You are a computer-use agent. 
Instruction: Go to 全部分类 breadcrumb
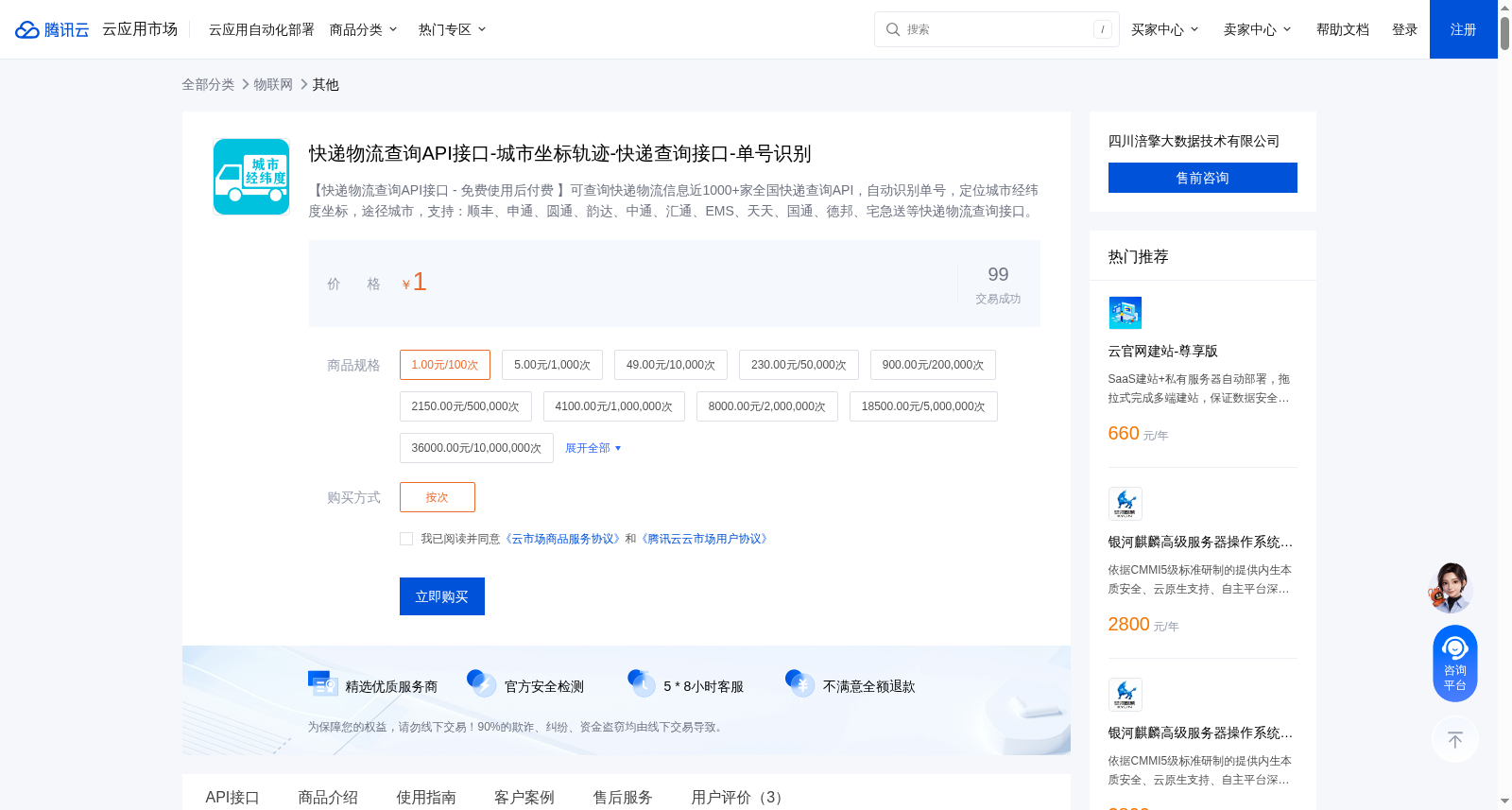[x=208, y=84]
